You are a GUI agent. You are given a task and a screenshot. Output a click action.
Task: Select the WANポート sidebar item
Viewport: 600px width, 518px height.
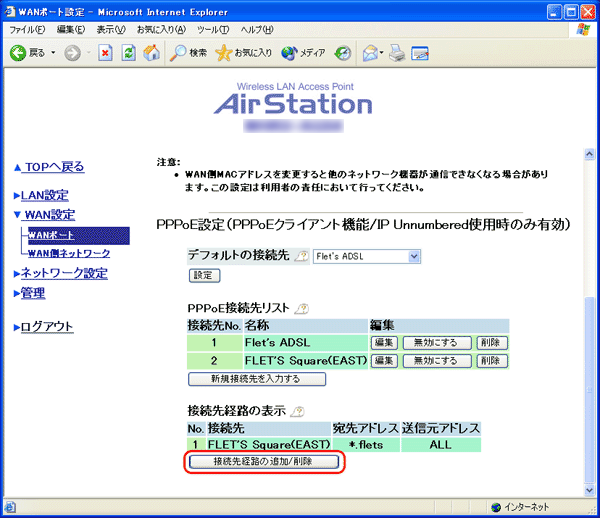point(78,235)
